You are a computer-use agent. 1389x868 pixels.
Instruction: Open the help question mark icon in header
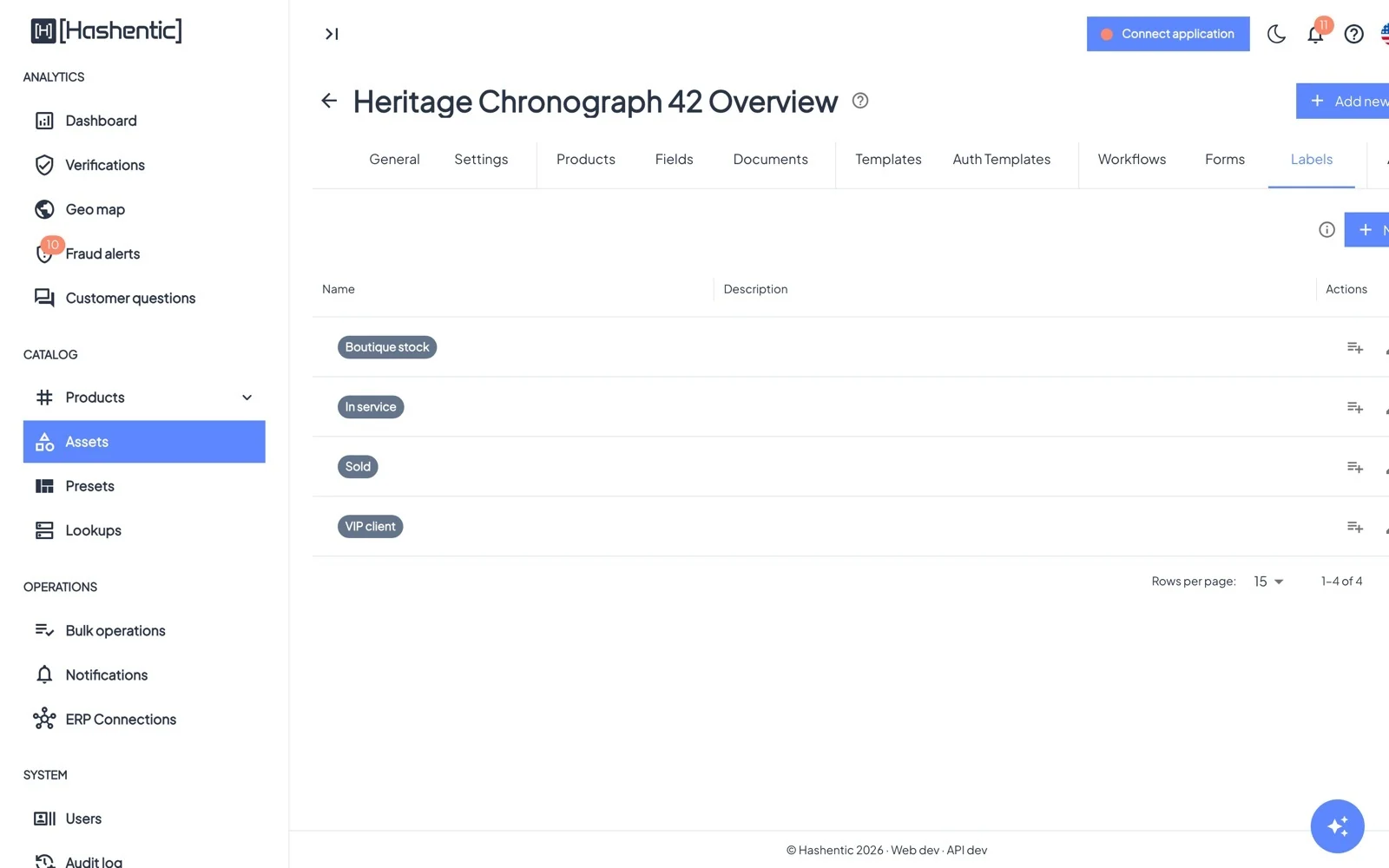tap(1354, 34)
